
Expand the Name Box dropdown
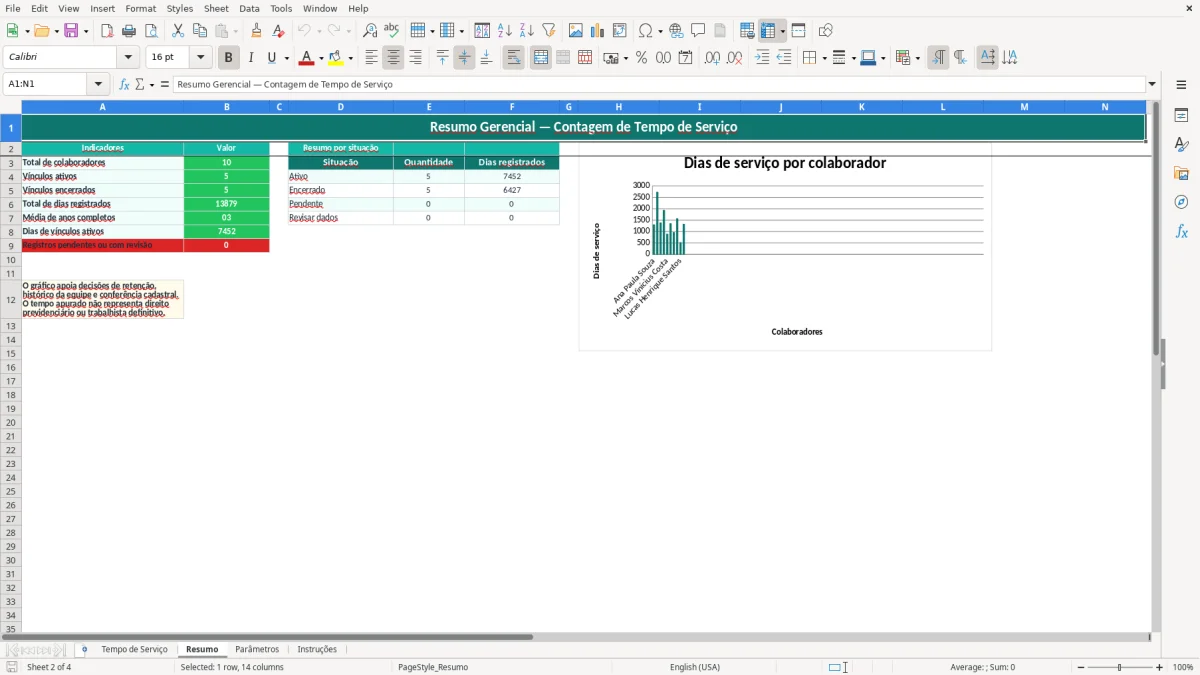click(x=98, y=85)
